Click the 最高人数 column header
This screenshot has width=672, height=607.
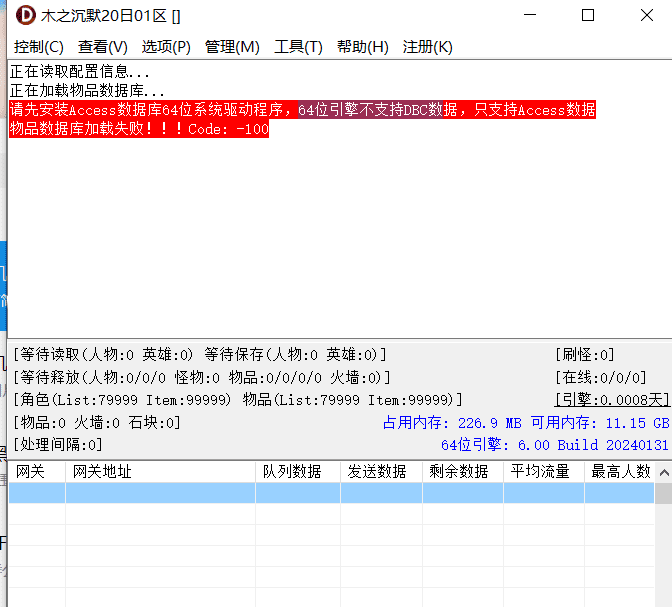tap(621, 471)
